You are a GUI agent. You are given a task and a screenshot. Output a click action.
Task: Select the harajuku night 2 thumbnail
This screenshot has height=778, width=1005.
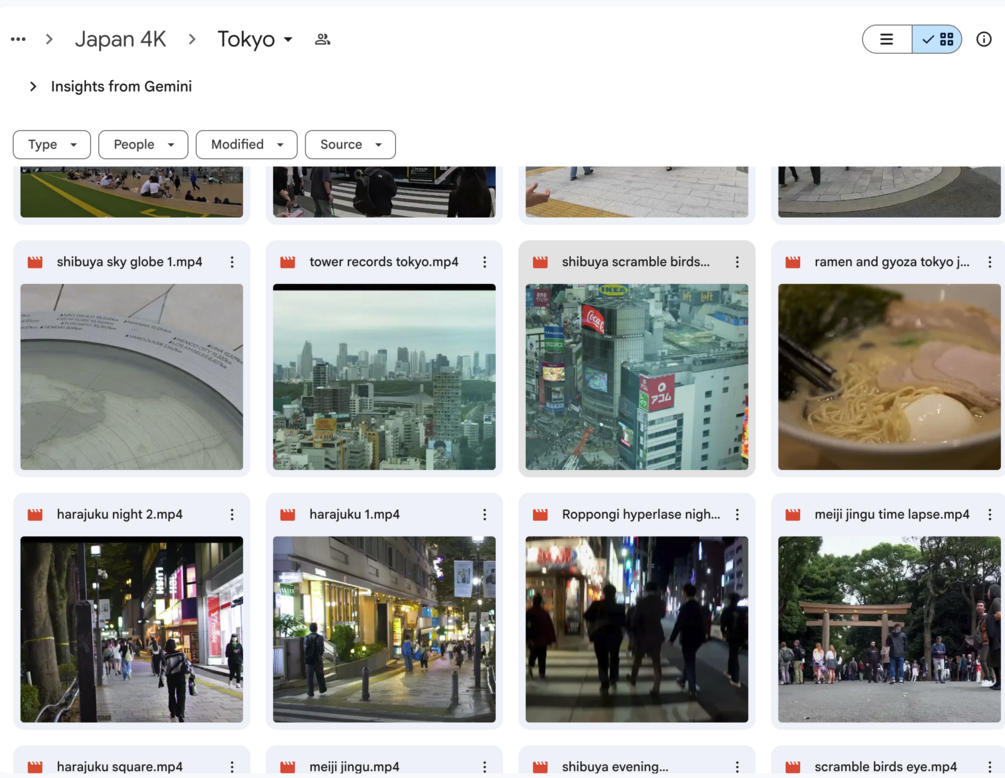click(131, 629)
